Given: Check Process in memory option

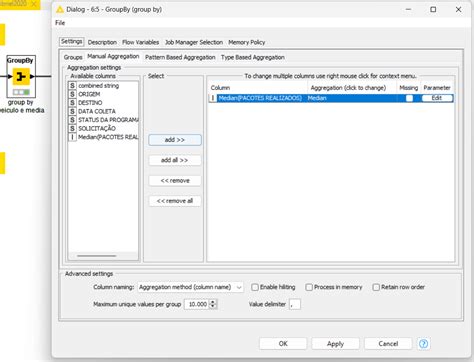Looking at the screenshot, I should pos(309,287).
